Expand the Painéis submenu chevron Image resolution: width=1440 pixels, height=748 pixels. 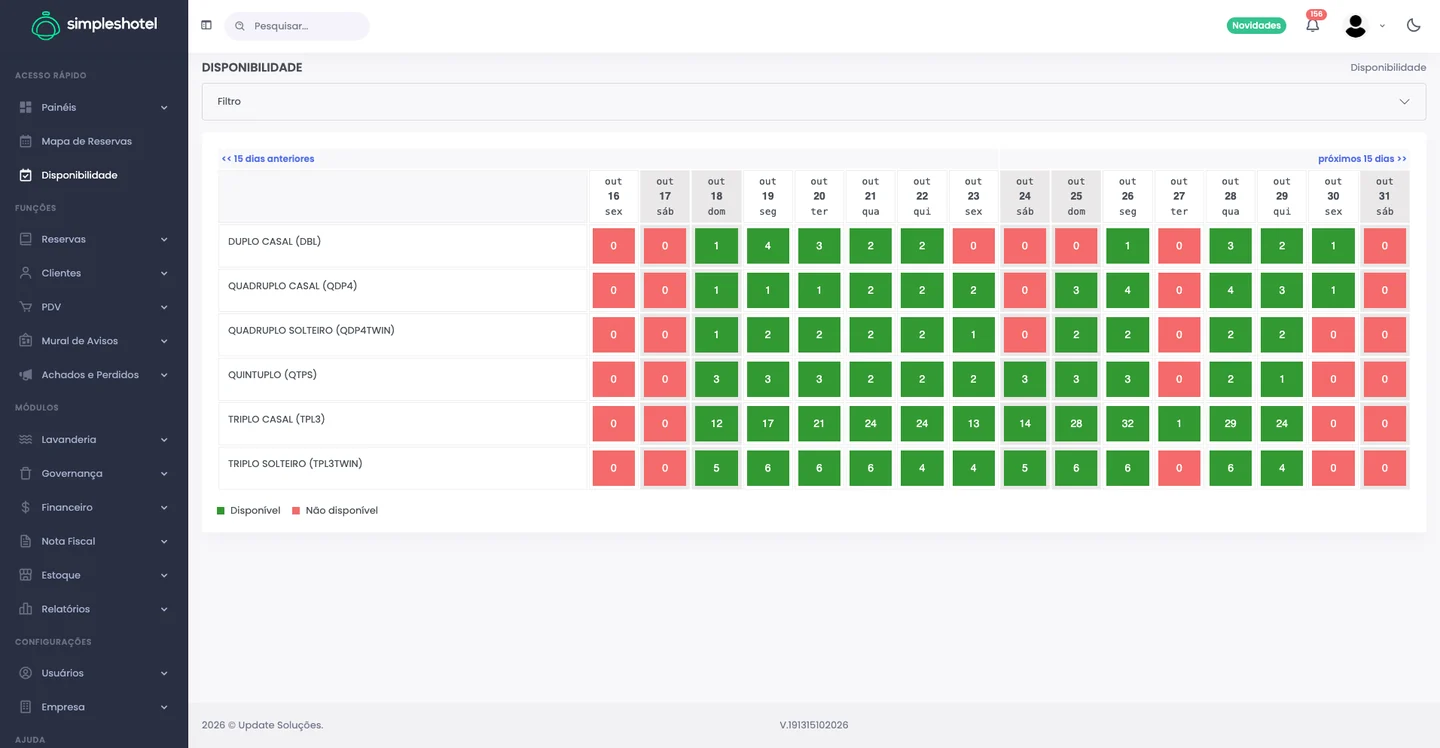point(164,108)
